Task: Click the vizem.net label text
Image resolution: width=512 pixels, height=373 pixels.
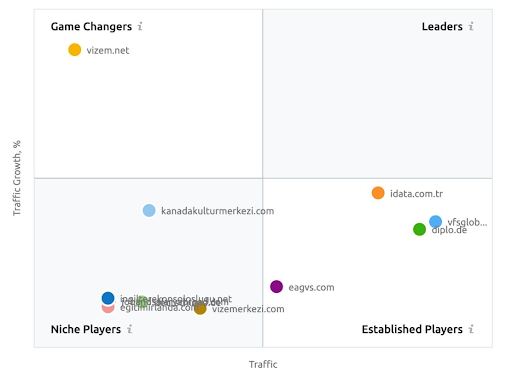Action: (x=108, y=50)
